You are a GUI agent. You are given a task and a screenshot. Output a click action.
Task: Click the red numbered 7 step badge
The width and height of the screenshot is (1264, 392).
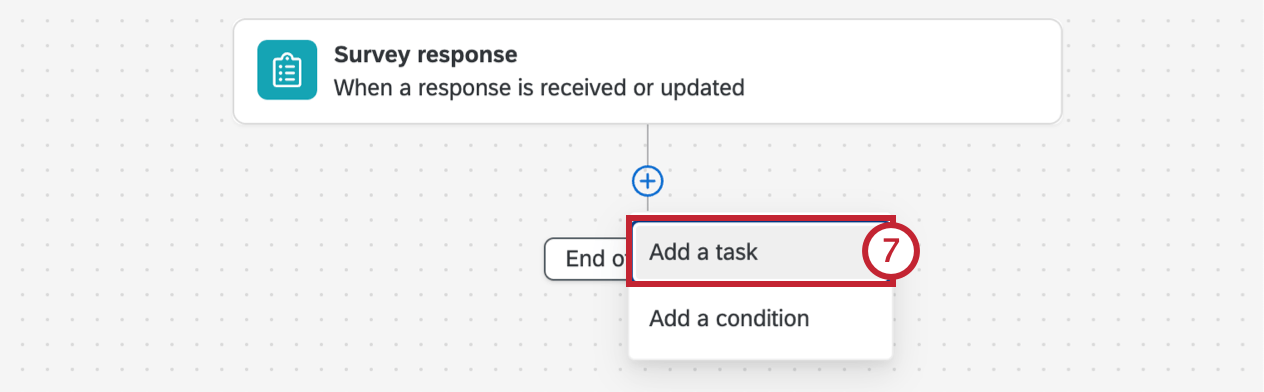pyautogui.click(x=890, y=253)
